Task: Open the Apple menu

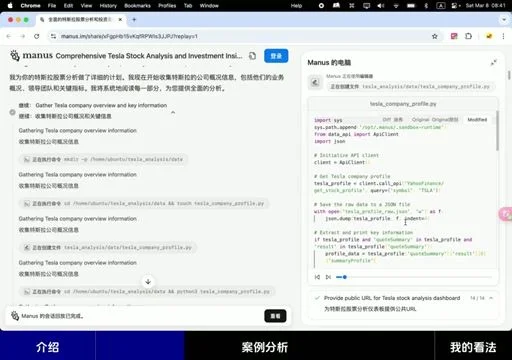Action: click(x=10, y=5)
